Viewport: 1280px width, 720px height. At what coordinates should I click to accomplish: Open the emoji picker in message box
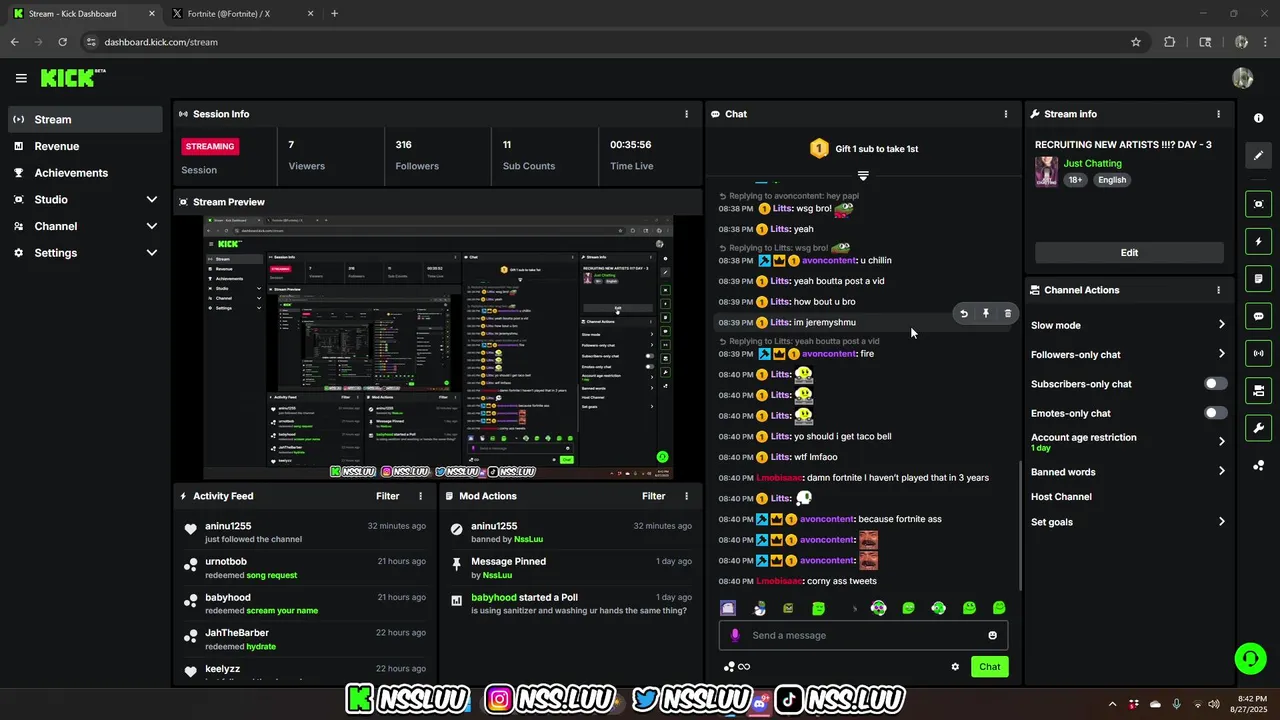tap(992, 635)
